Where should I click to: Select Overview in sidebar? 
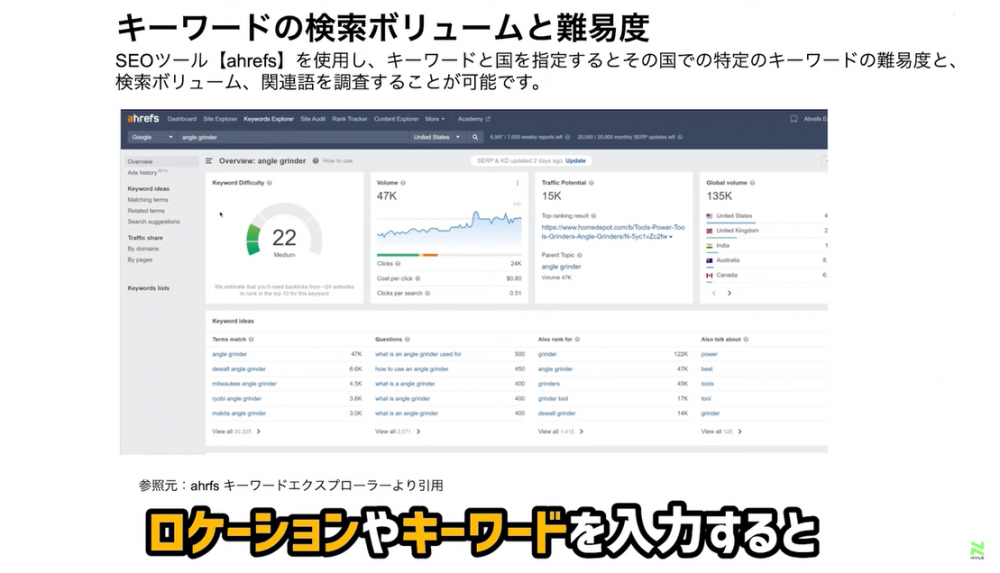[x=159, y=161]
